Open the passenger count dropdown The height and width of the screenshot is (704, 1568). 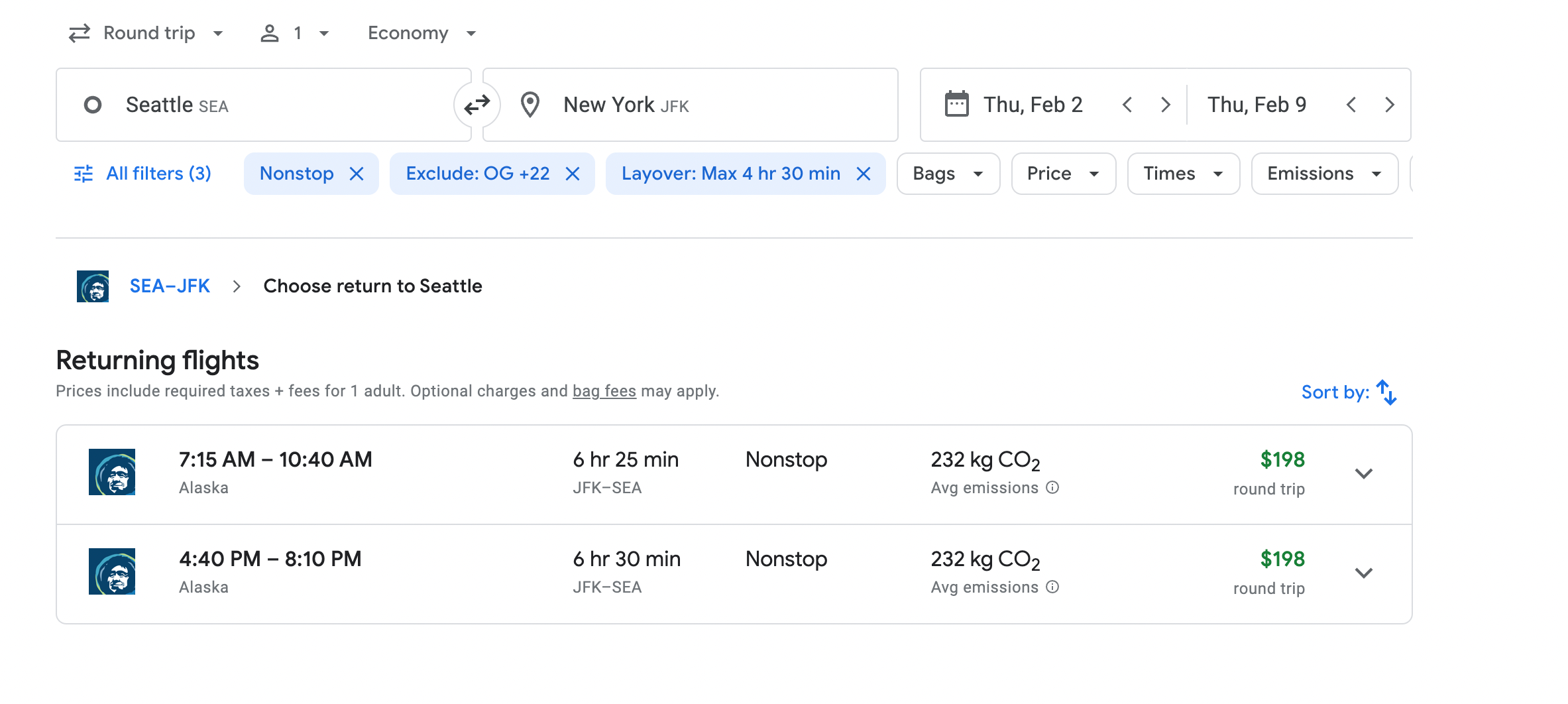[x=295, y=33]
